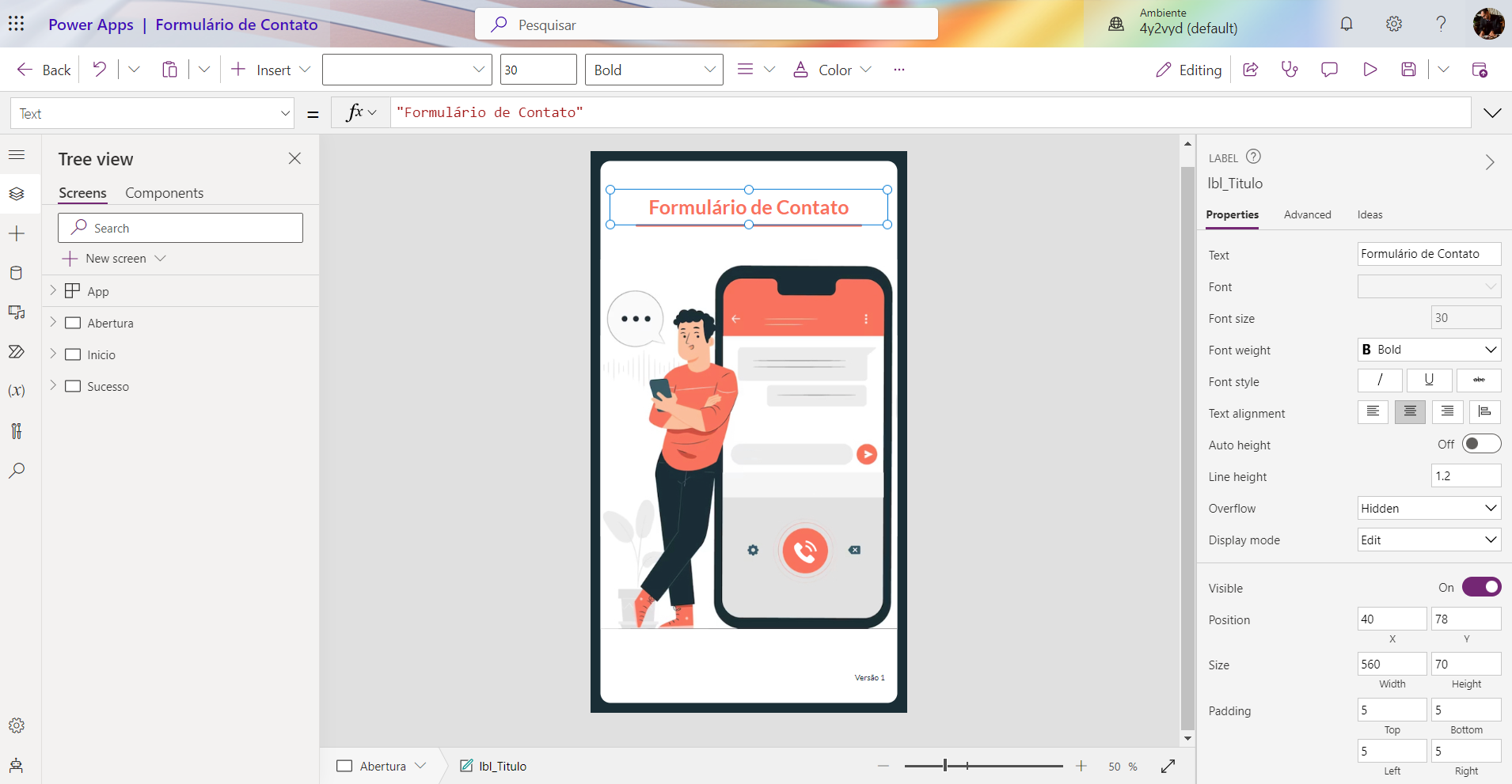Click the Save disk icon
1512x784 pixels.
pos(1408,70)
